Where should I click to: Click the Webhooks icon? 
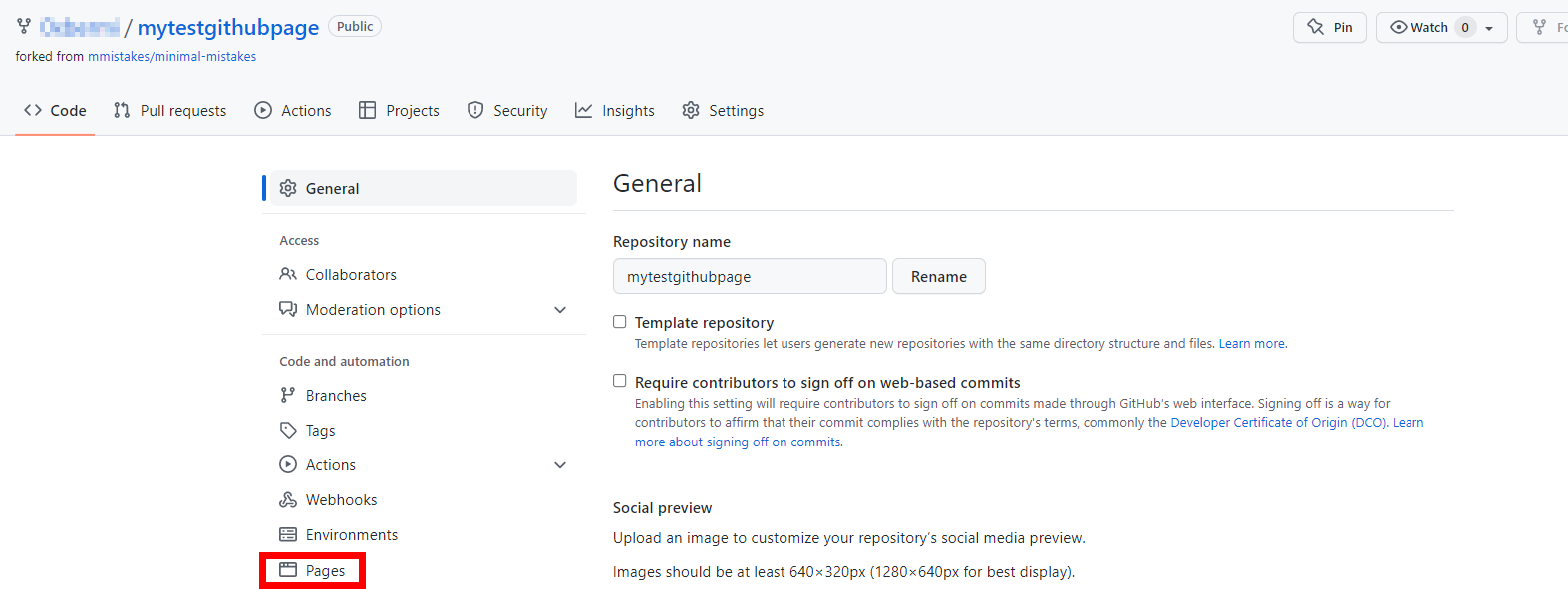pyautogui.click(x=288, y=499)
